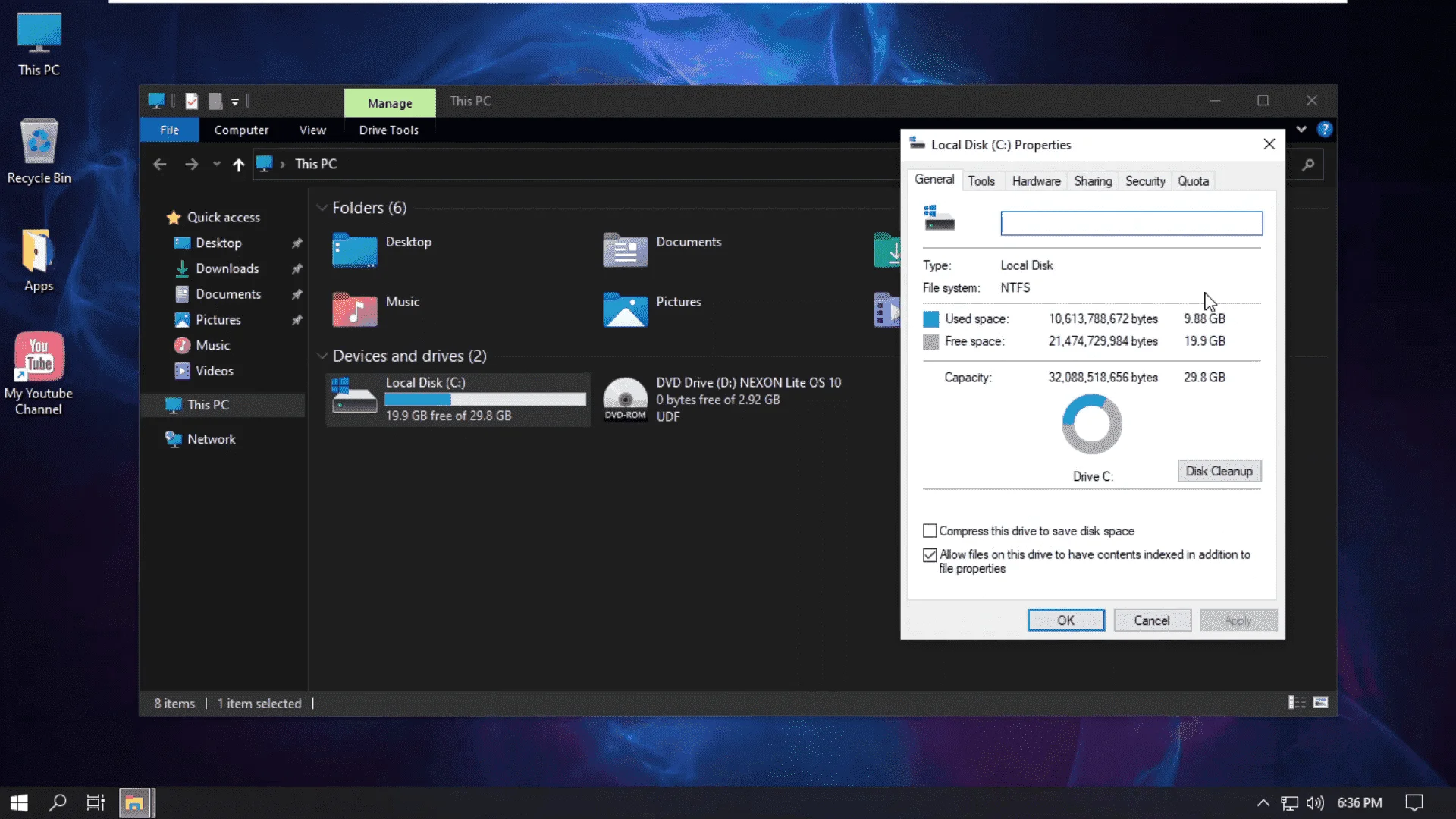Open the View ribbon tab
The width and height of the screenshot is (1456, 819).
(312, 130)
